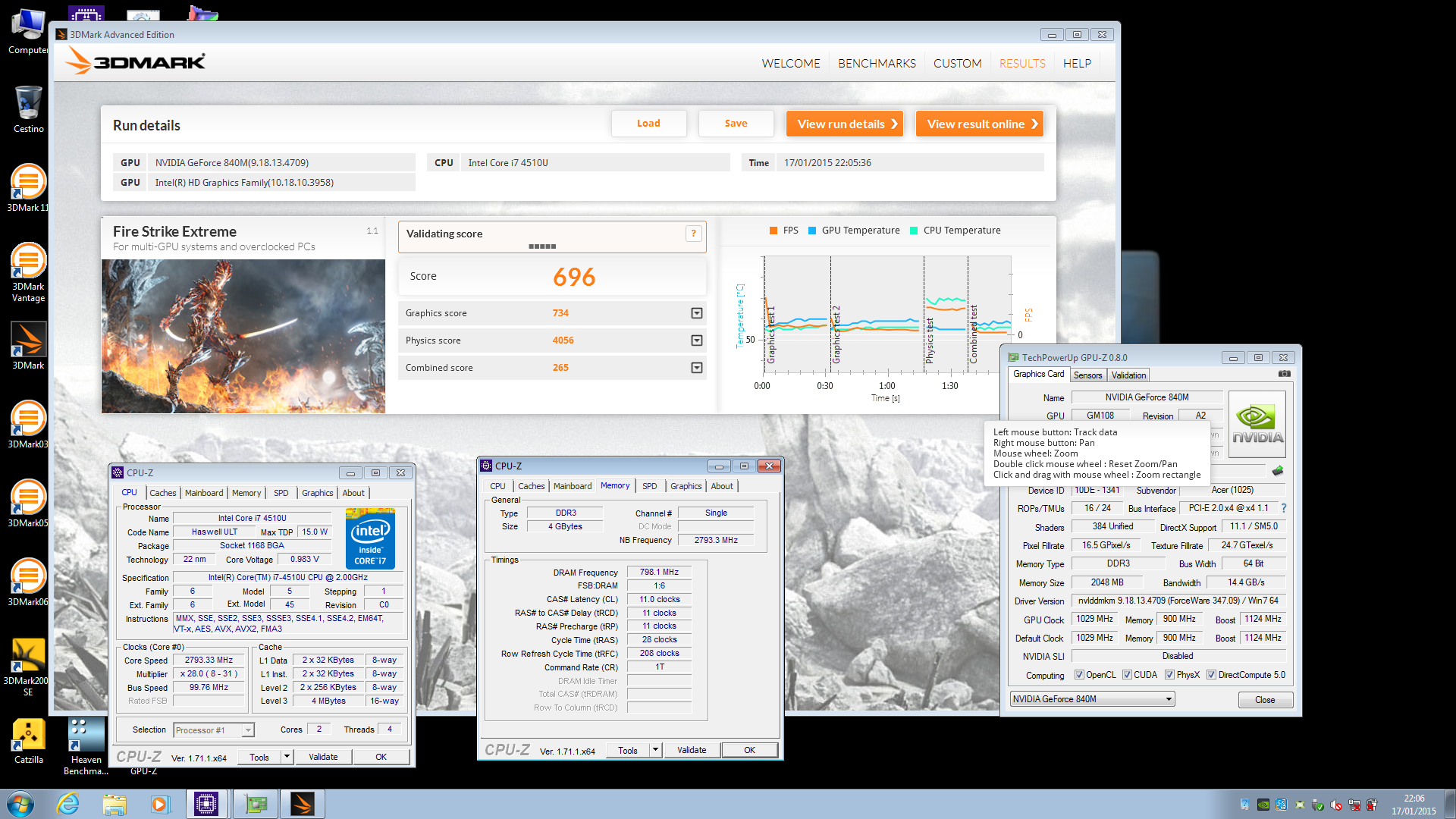
Task: Toggle the DirectCompute 5.0 checkbox
Action: coord(1211,675)
